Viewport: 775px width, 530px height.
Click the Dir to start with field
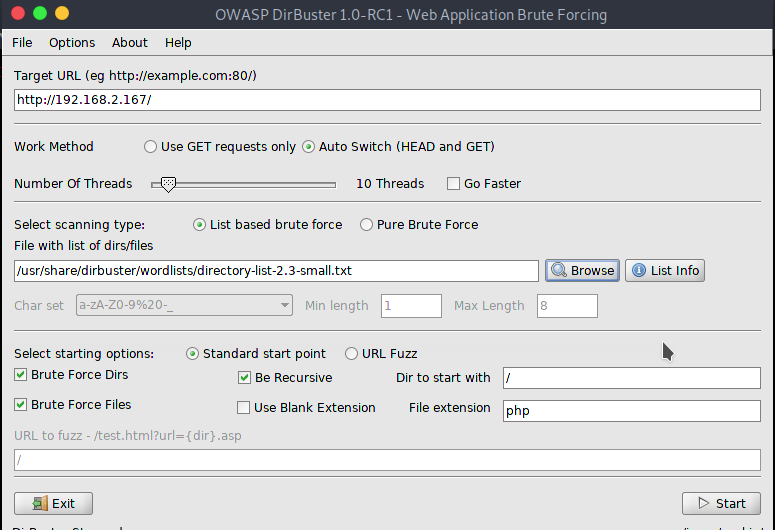pyautogui.click(x=632, y=378)
